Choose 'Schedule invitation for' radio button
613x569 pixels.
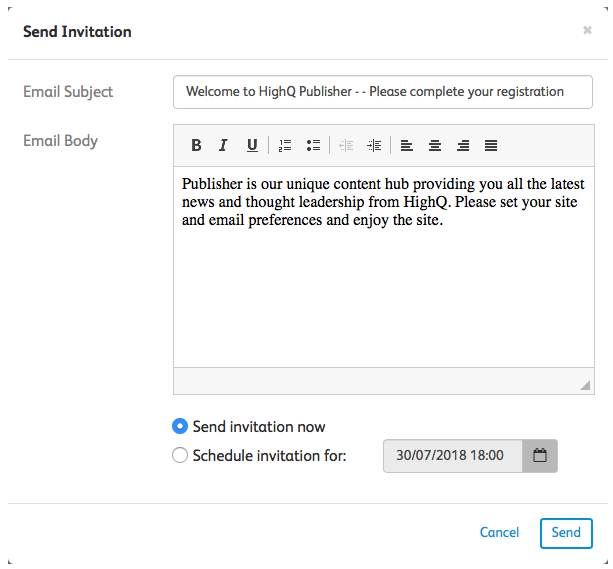180,456
